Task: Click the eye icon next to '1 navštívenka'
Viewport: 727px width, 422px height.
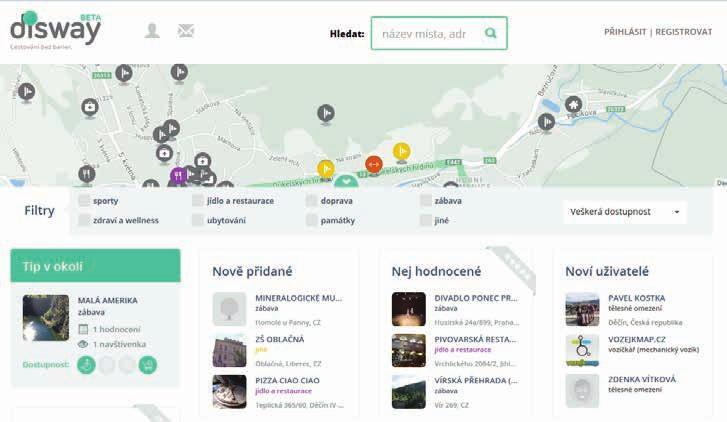Action: coord(83,344)
